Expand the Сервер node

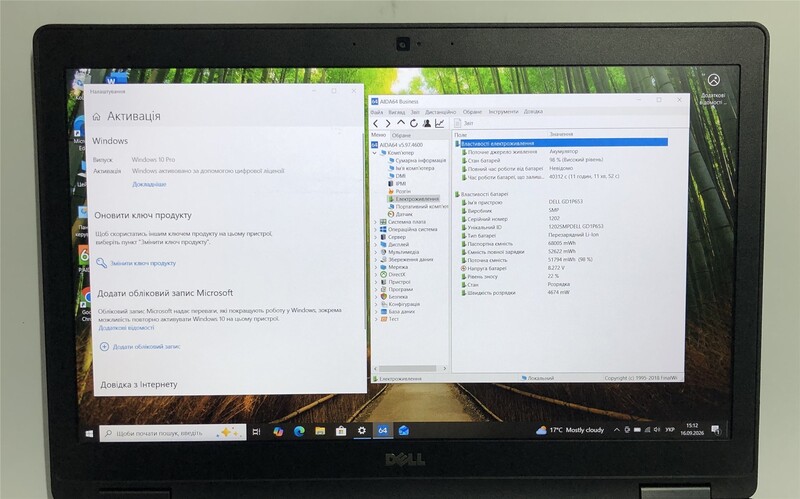pyautogui.click(x=376, y=237)
